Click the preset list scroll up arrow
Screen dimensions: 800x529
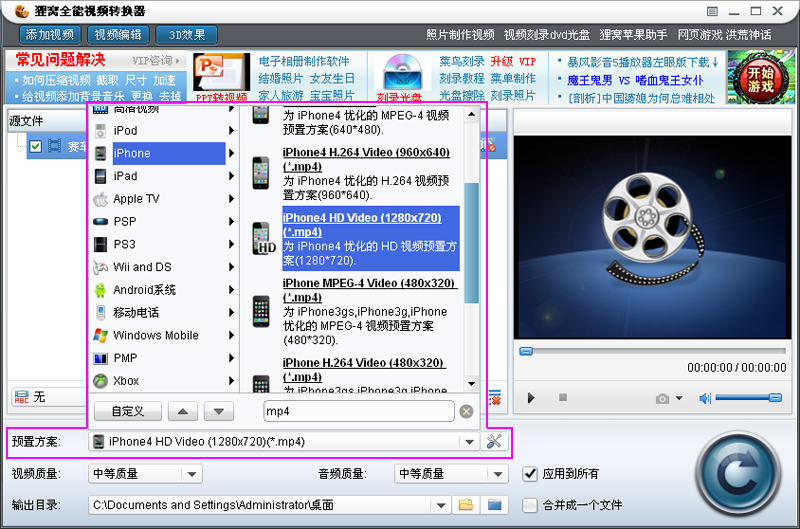tap(471, 114)
